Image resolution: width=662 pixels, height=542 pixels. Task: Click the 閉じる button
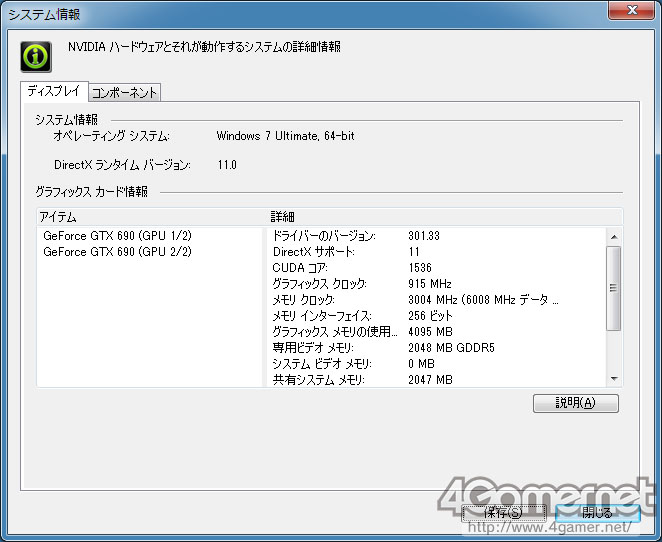(597, 513)
